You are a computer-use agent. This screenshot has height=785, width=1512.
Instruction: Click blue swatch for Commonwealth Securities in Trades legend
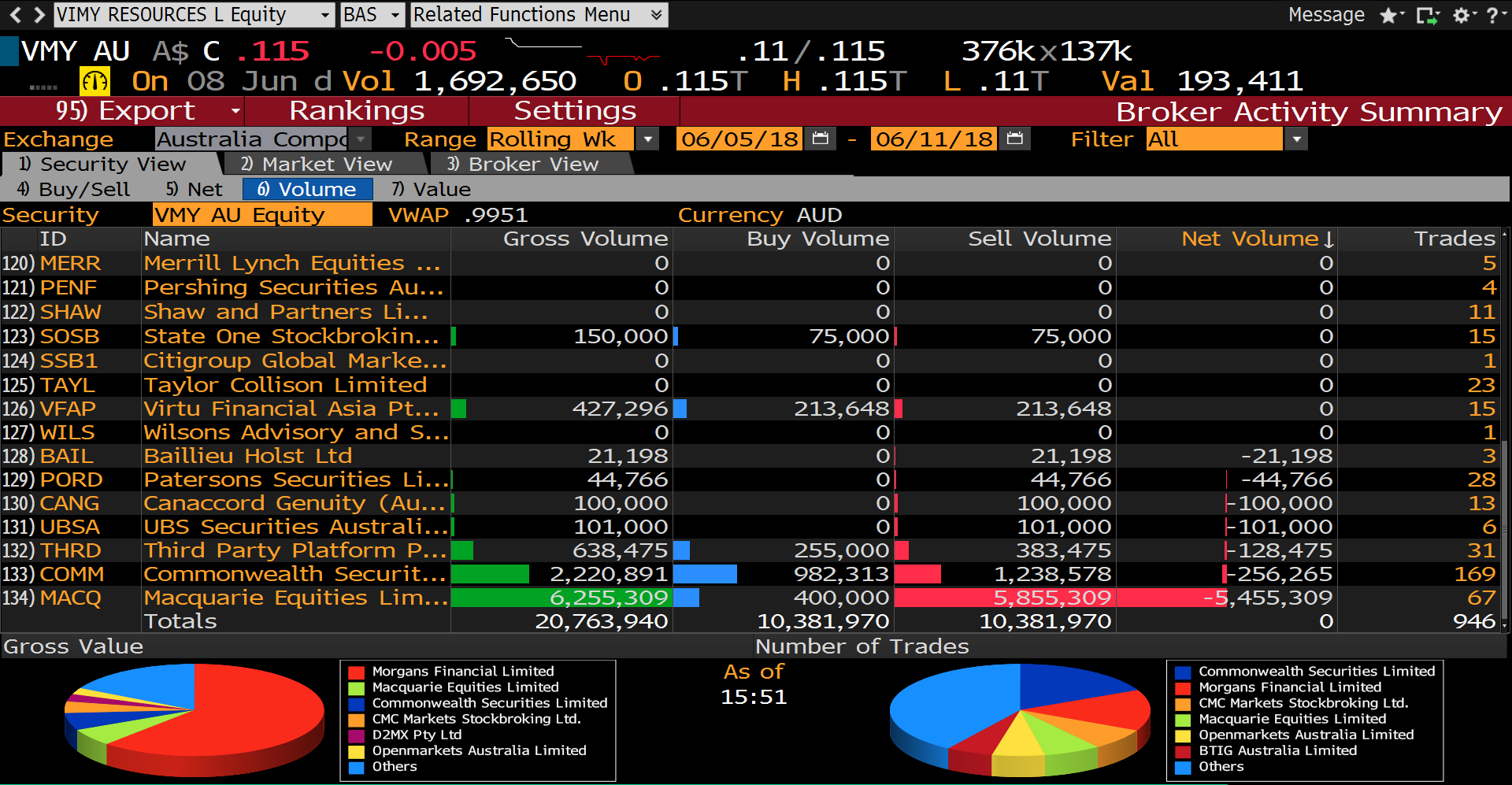(x=1183, y=672)
